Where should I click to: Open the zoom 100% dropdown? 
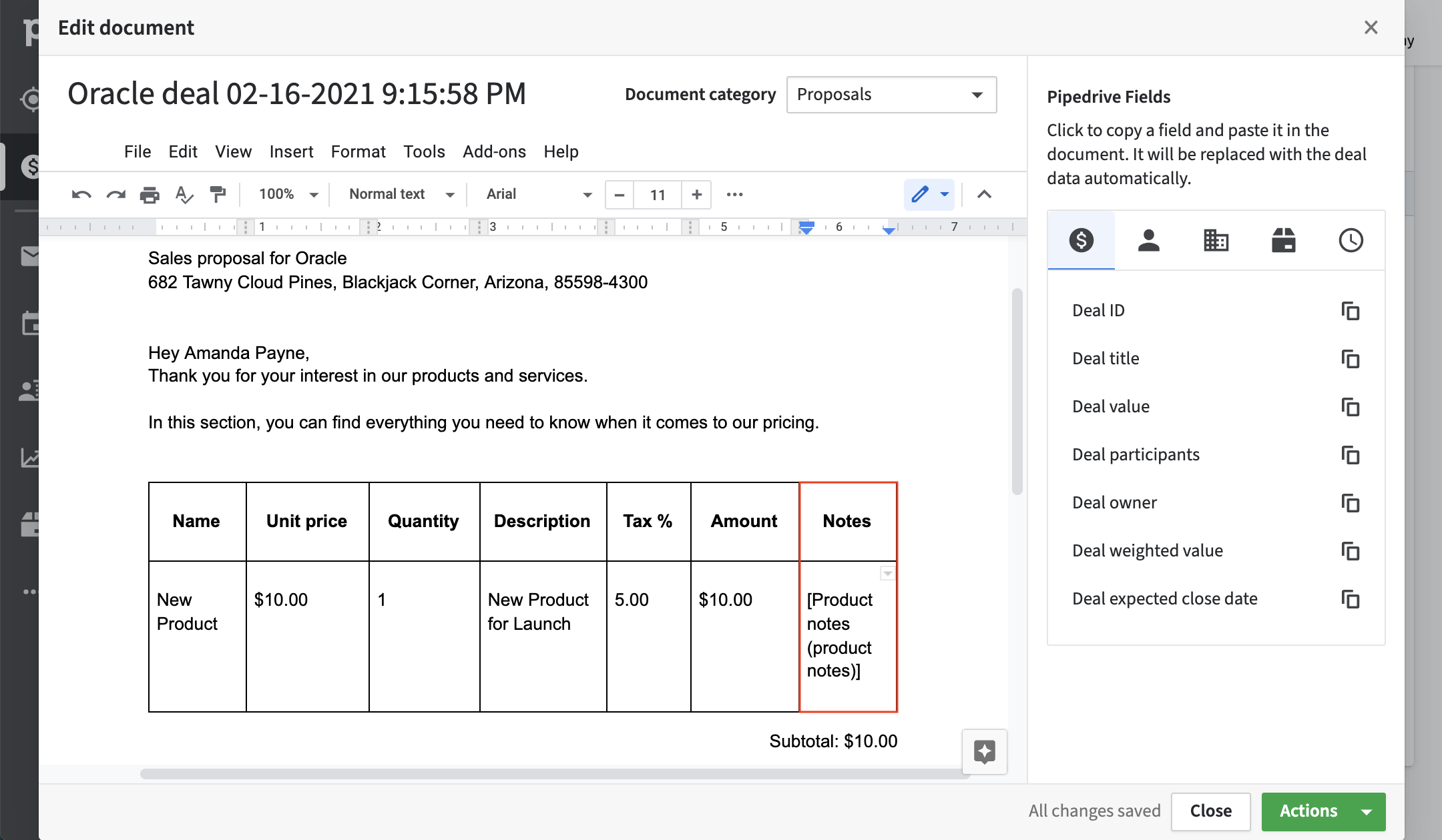[288, 195]
